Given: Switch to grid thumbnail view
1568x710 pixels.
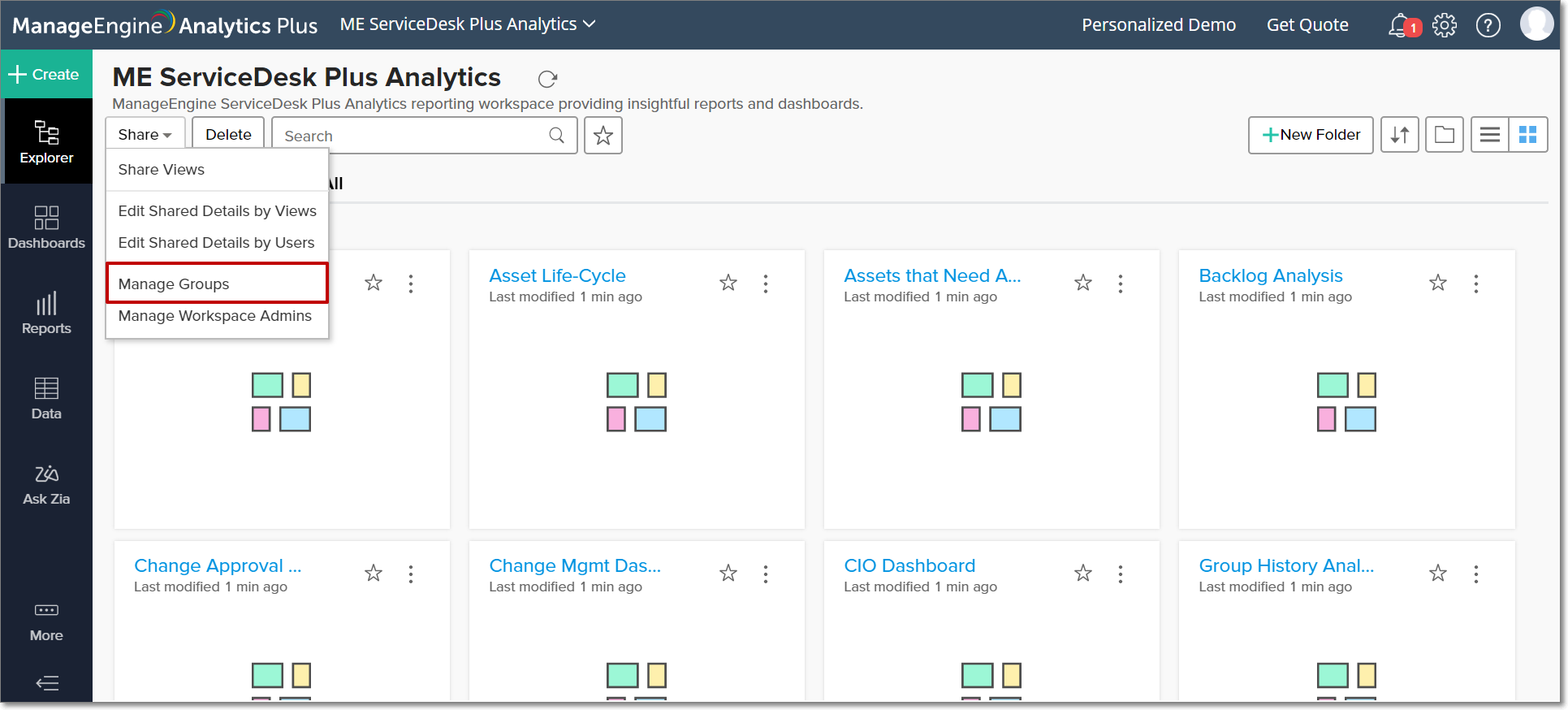Looking at the screenshot, I should (x=1528, y=135).
